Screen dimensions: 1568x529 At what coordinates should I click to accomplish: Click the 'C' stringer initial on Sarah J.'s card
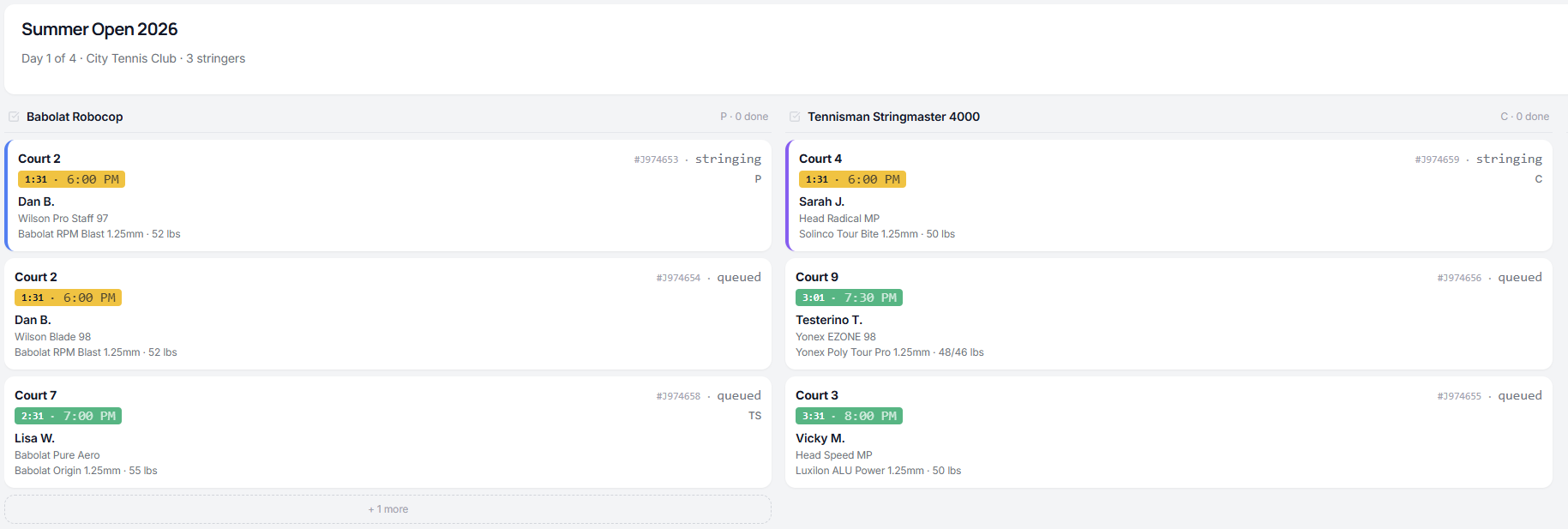(x=1539, y=179)
